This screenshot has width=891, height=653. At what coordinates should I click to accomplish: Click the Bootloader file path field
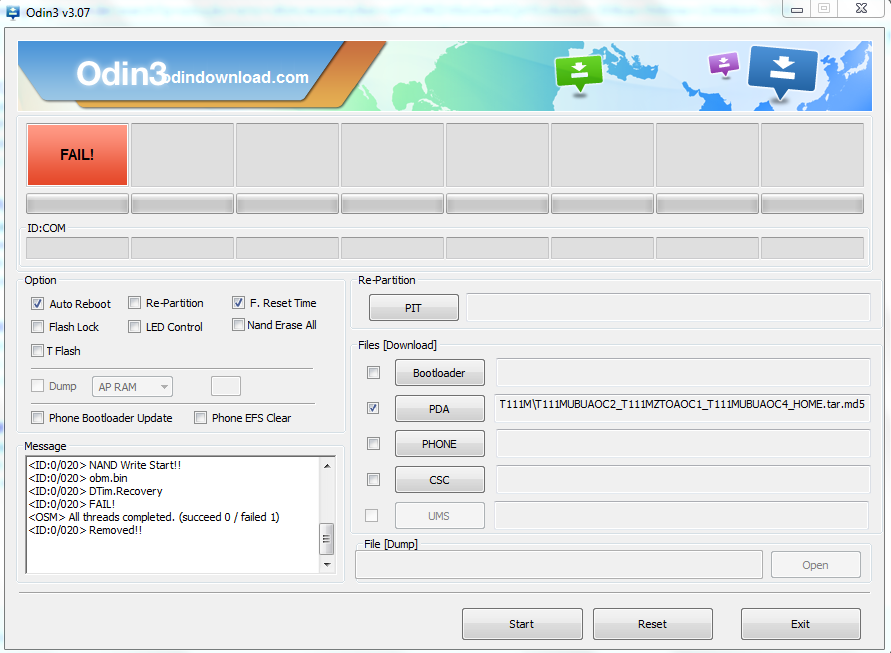[x=684, y=372]
